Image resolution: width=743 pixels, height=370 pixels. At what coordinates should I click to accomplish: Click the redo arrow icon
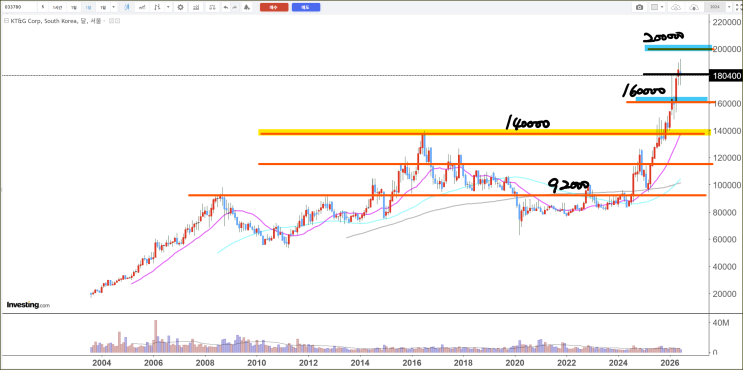[234, 7]
